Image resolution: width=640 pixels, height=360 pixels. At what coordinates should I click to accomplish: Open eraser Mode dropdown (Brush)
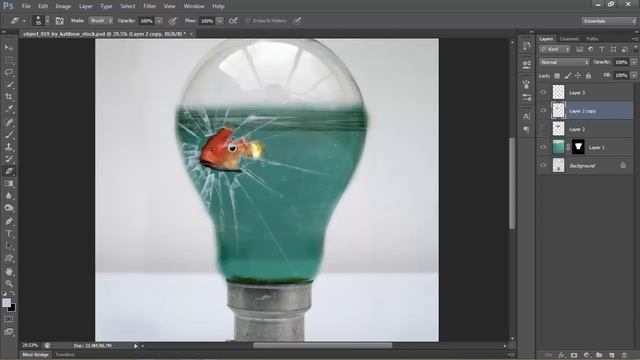pyautogui.click(x=101, y=20)
